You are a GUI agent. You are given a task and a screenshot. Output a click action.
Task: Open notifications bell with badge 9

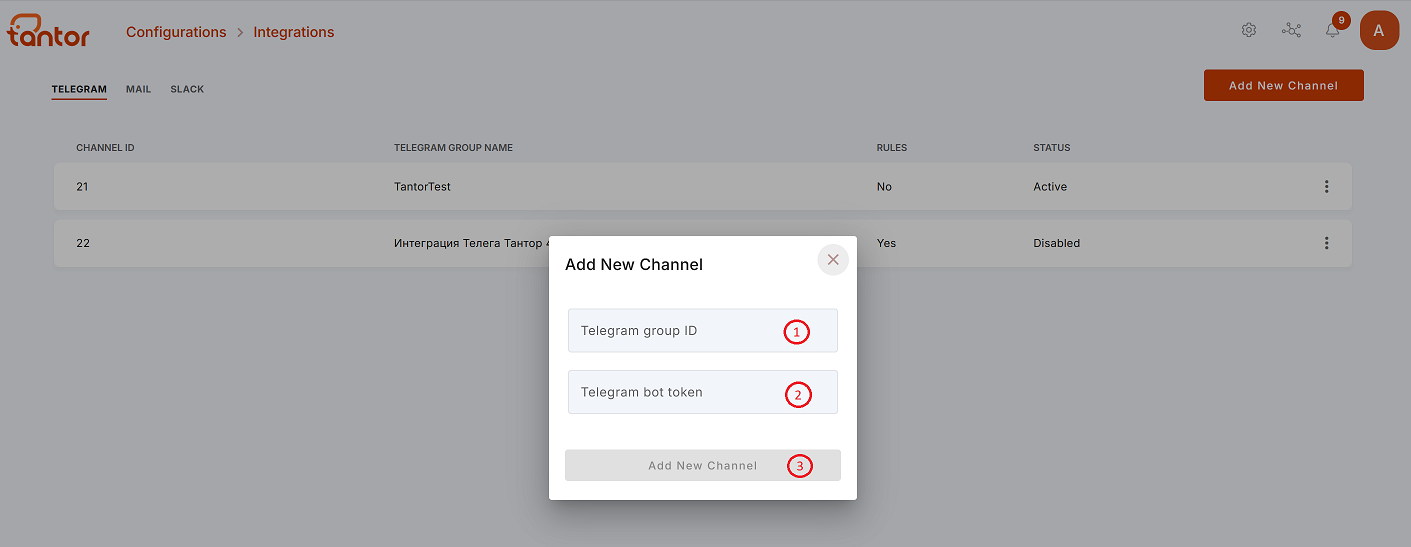1333,30
